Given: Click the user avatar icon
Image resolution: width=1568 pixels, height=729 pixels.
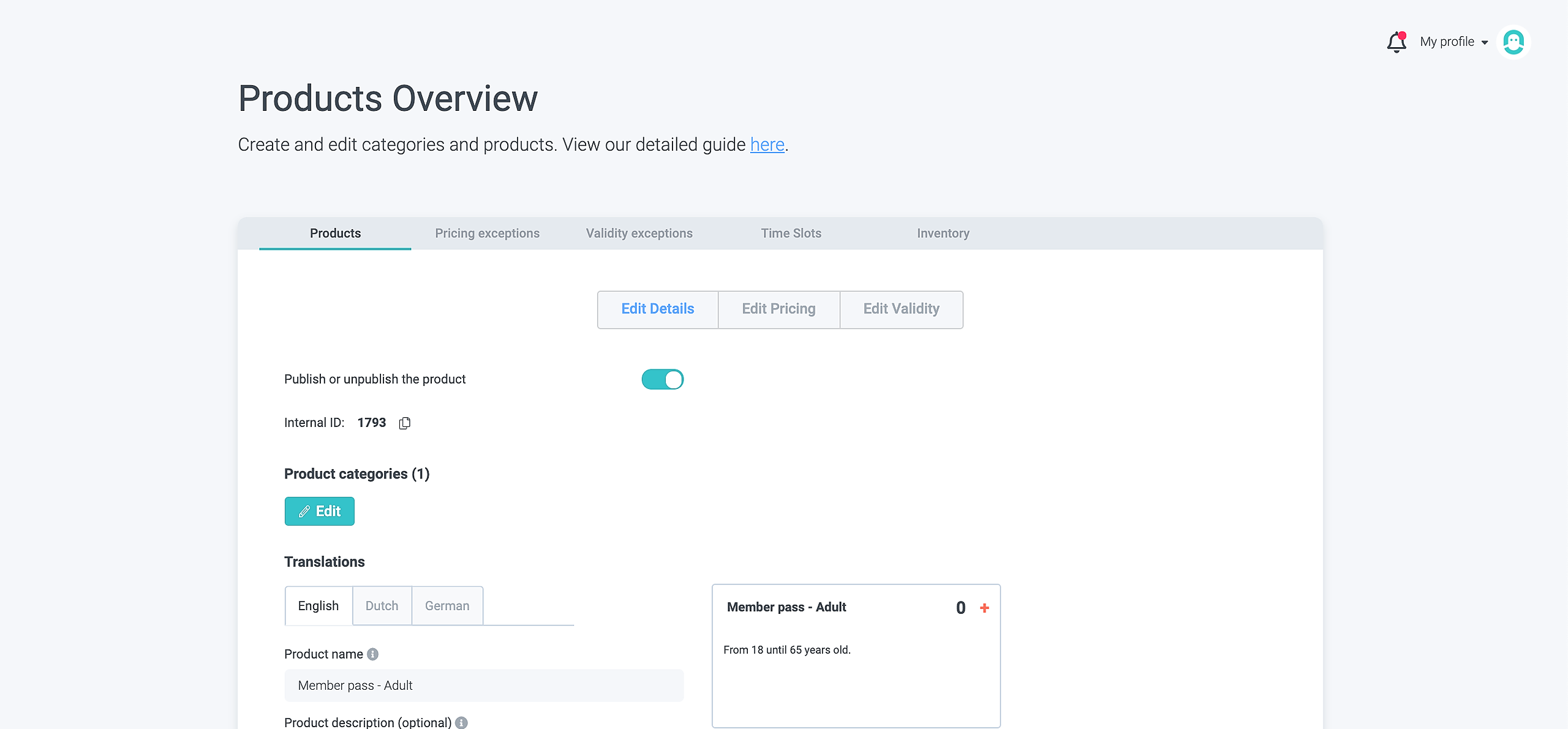Looking at the screenshot, I should 1513,42.
